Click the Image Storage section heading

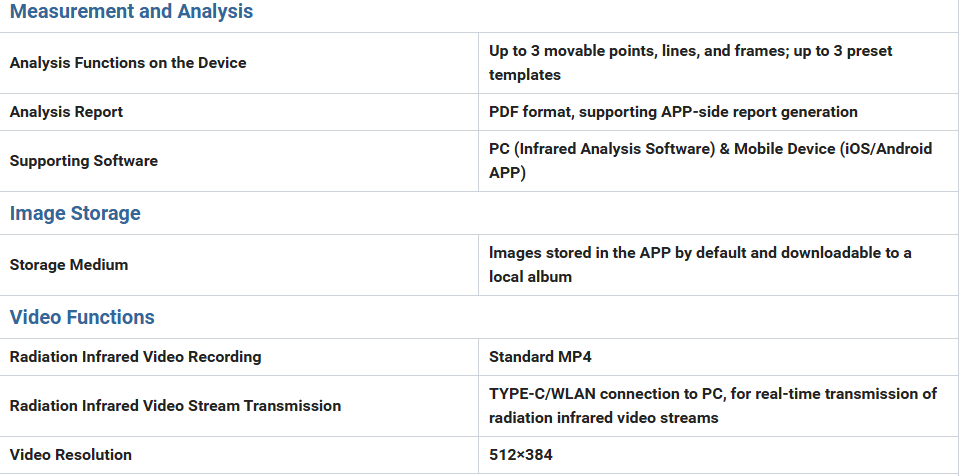coord(75,214)
